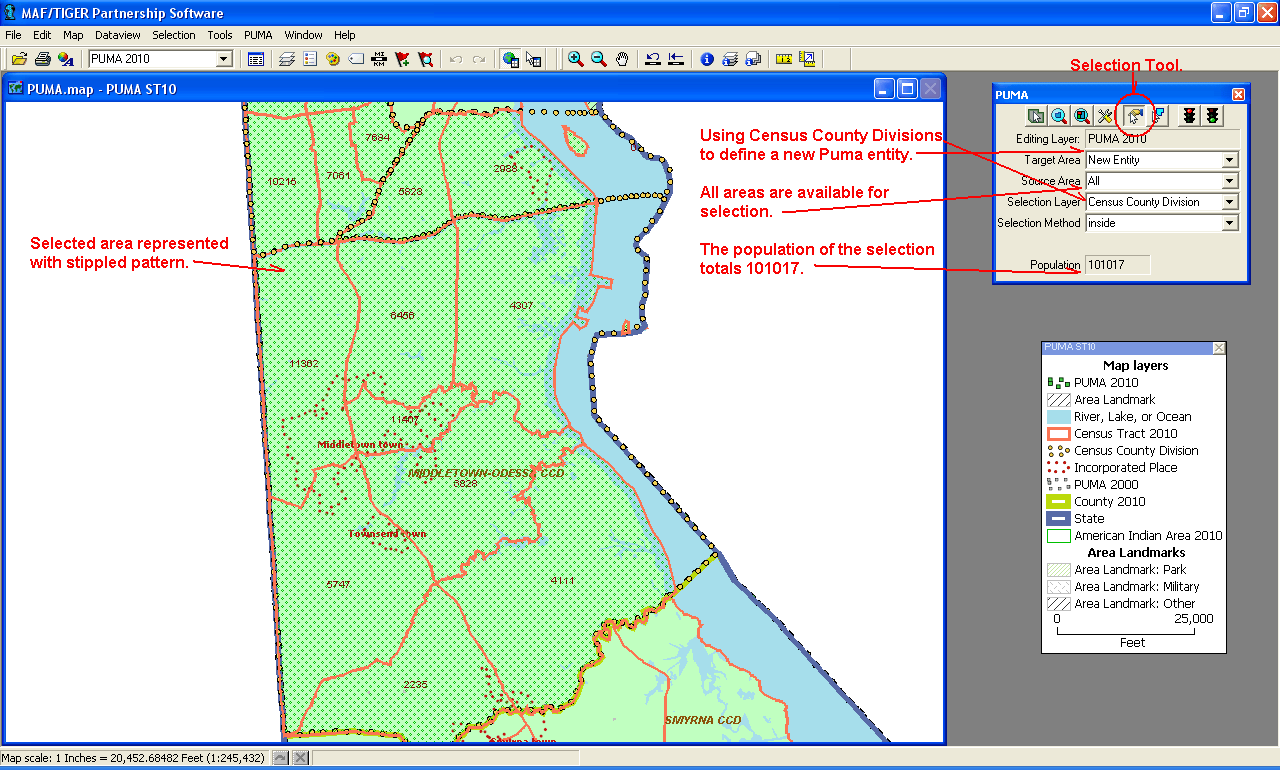Click the PUMA 2000 legend entry

pos(1106,485)
